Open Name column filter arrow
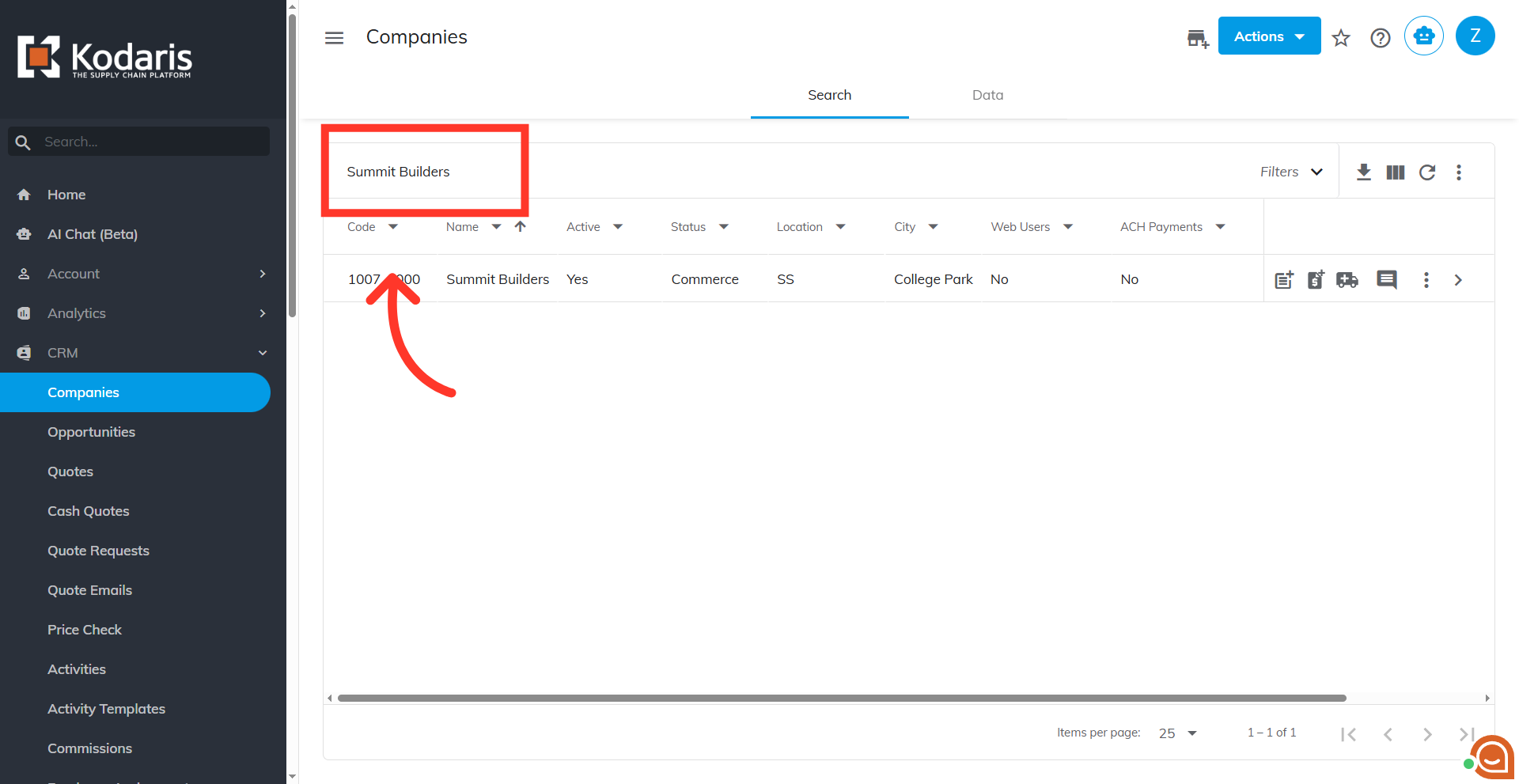This screenshot has width=1519, height=784. pyautogui.click(x=496, y=226)
